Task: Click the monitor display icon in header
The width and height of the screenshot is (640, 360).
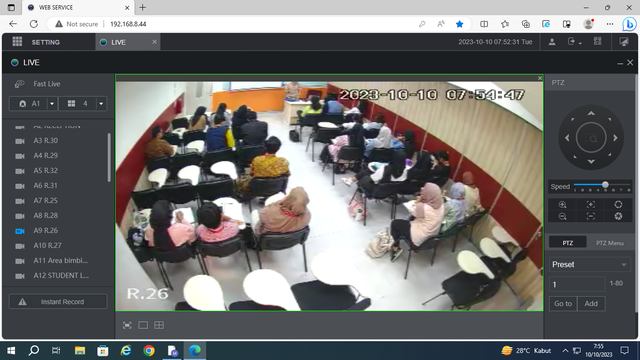Action: click(x=624, y=42)
